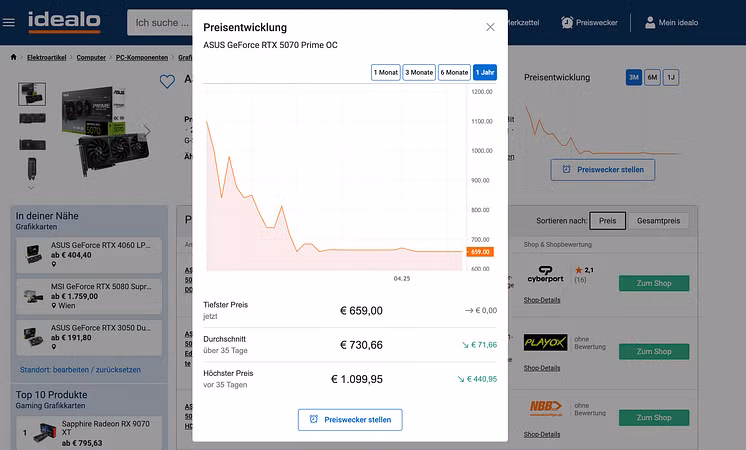
Task: Add product to wishlist with heart icon
Action: pos(167,82)
